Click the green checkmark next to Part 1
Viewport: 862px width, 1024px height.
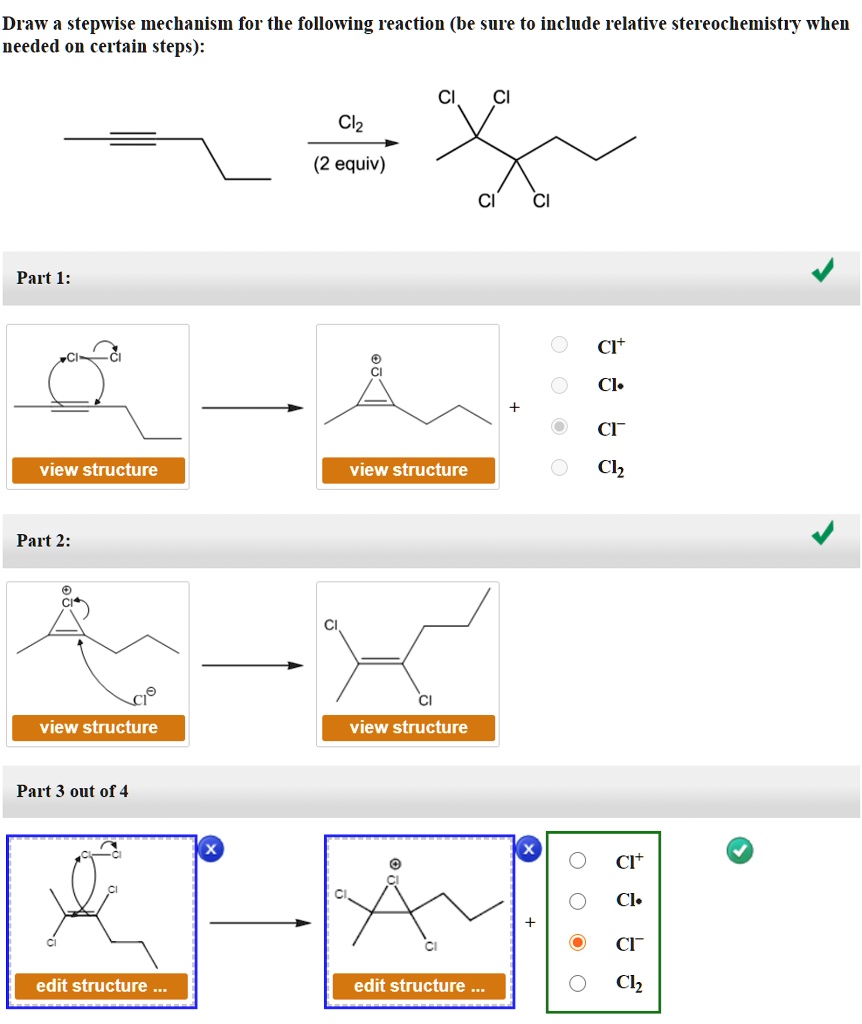click(822, 270)
